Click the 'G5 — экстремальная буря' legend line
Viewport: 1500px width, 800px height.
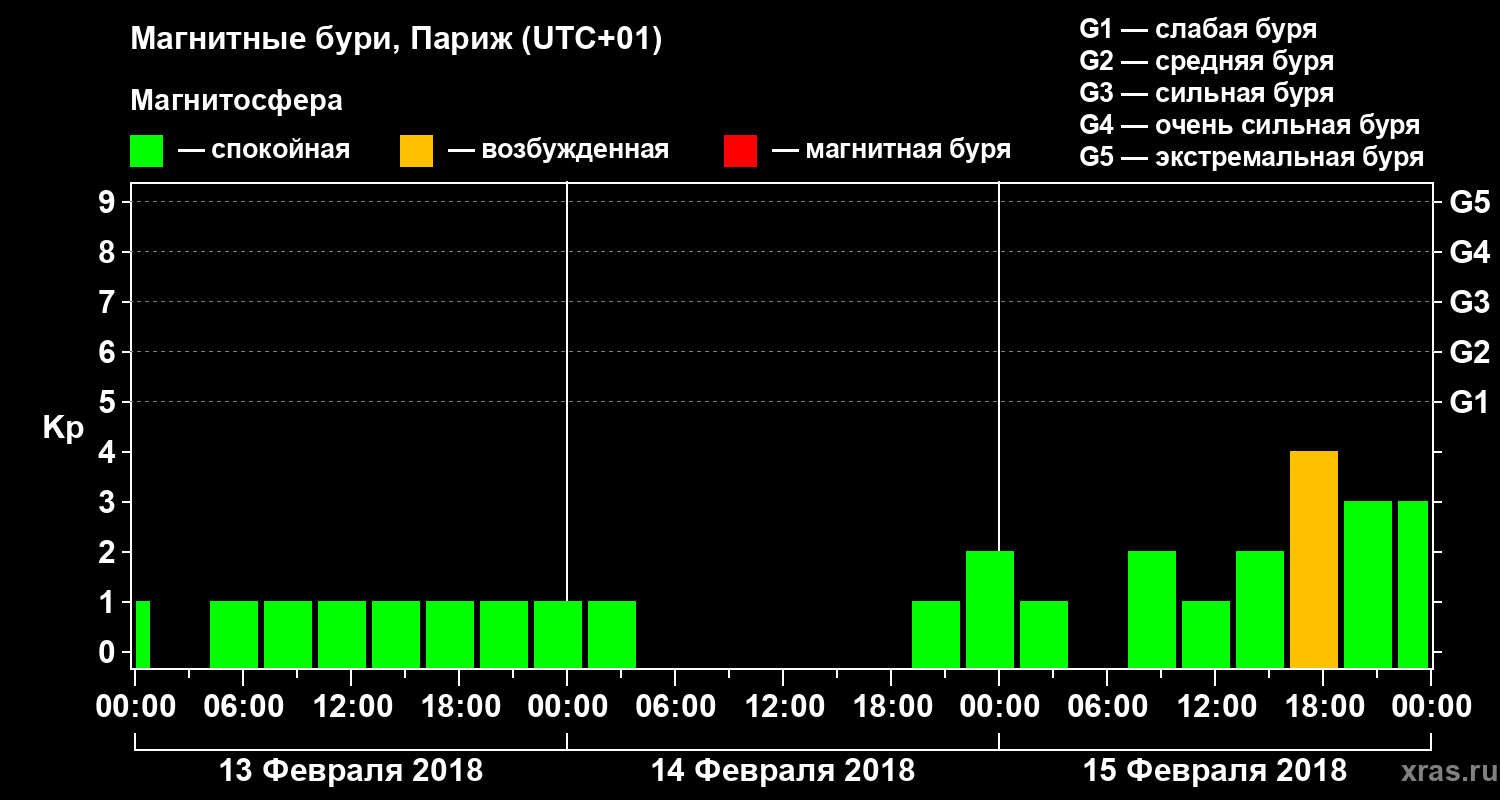point(1252,157)
